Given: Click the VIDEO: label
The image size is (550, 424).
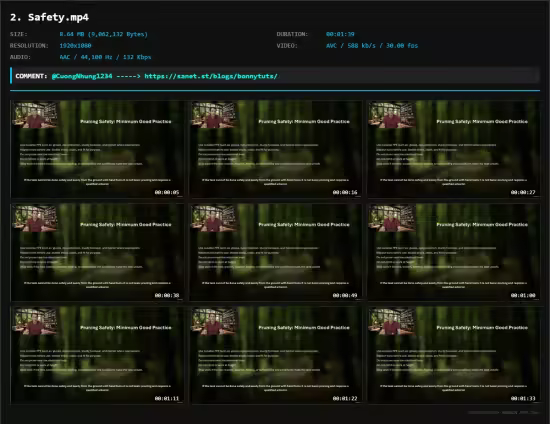Looking at the screenshot, I should 287,46.
